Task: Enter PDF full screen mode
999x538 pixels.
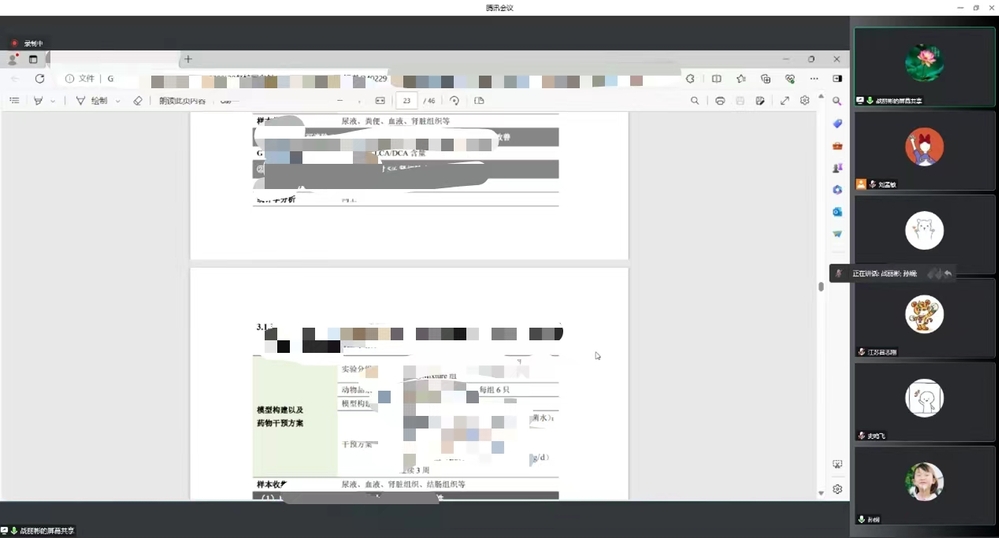Action: pyautogui.click(x=785, y=101)
